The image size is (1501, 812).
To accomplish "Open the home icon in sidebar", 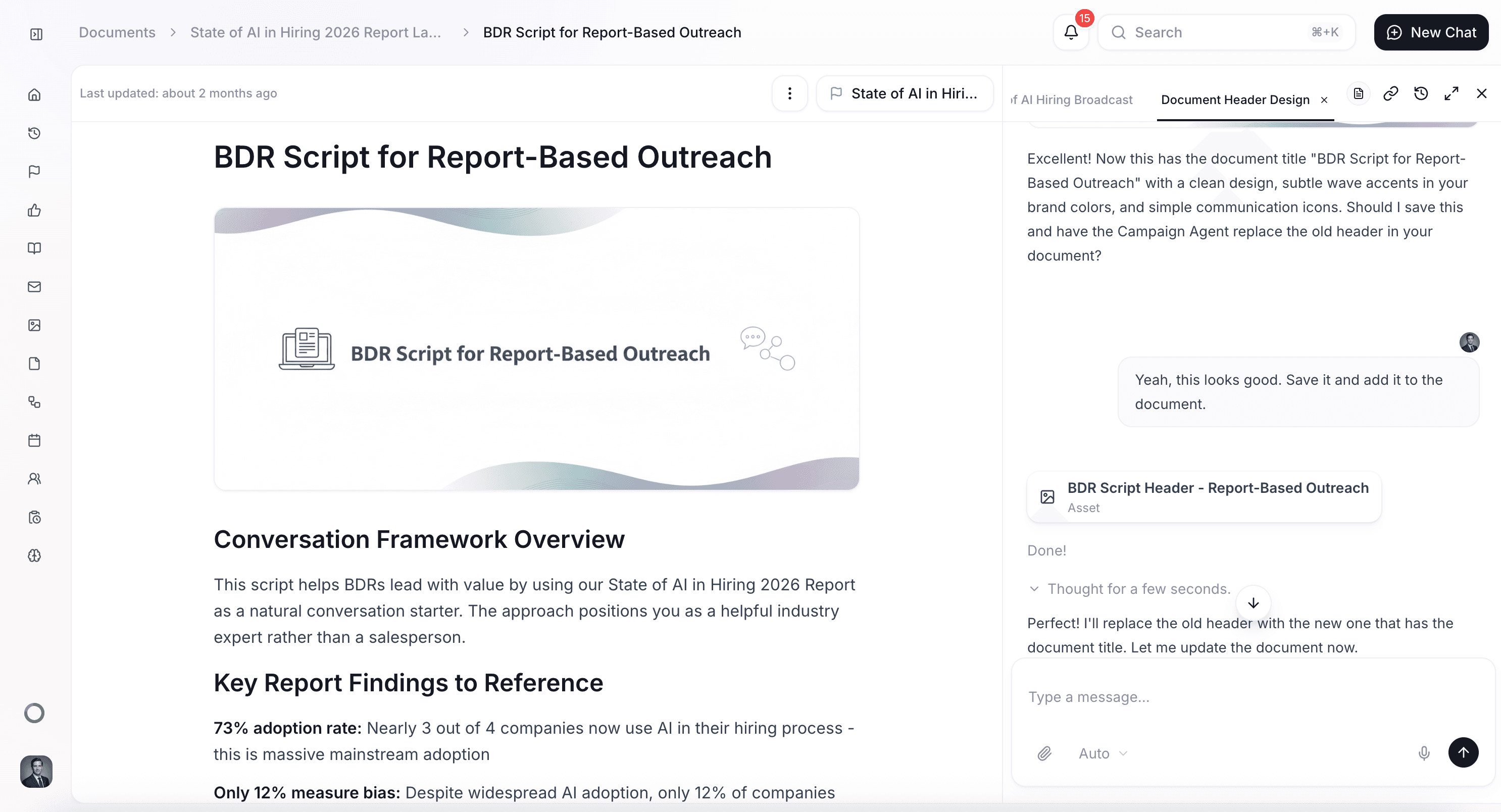I will pyautogui.click(x=34, y=94).
